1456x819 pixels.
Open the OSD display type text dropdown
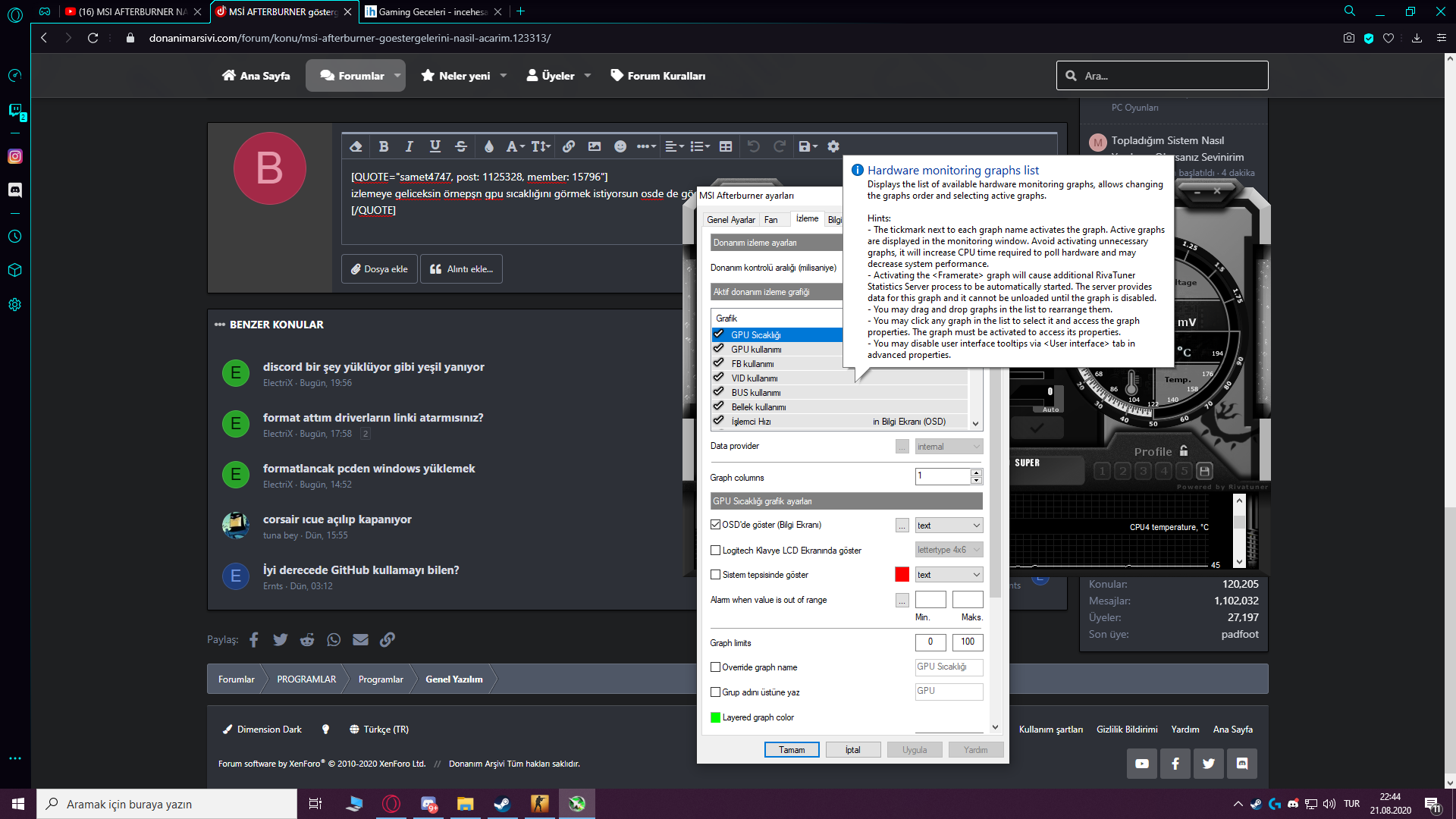click(949, 526)
